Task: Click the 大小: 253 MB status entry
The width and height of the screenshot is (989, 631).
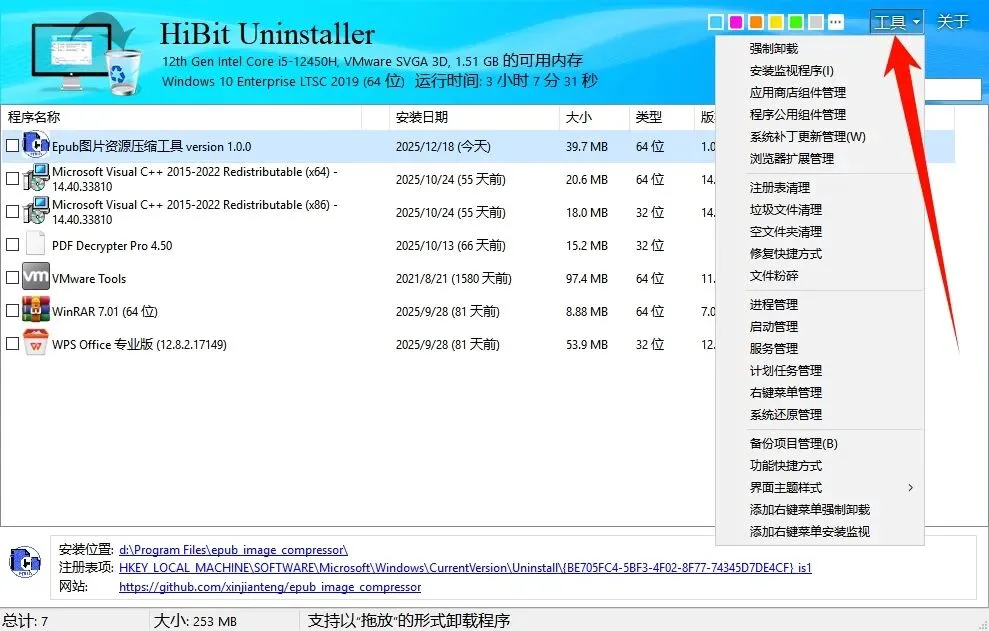Action: pyautogui.click(x=196, y=621)
